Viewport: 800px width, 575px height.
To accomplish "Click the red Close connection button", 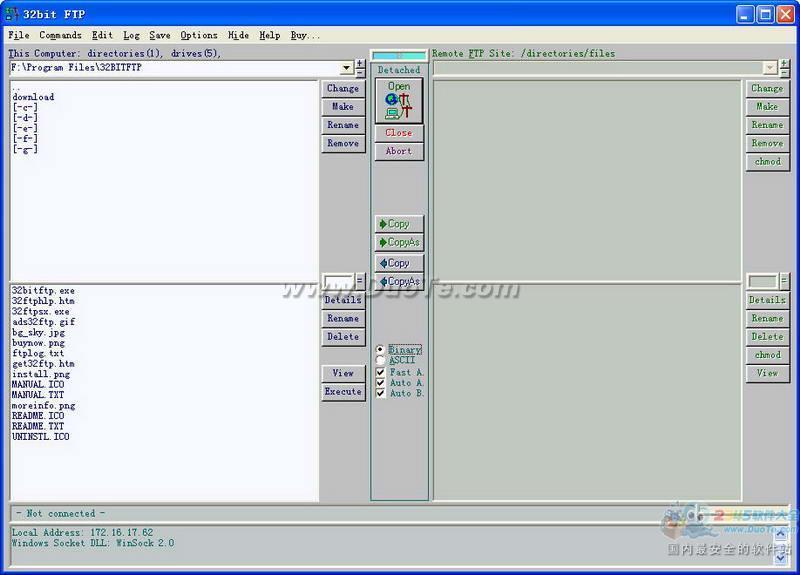I will pos(399,133).
